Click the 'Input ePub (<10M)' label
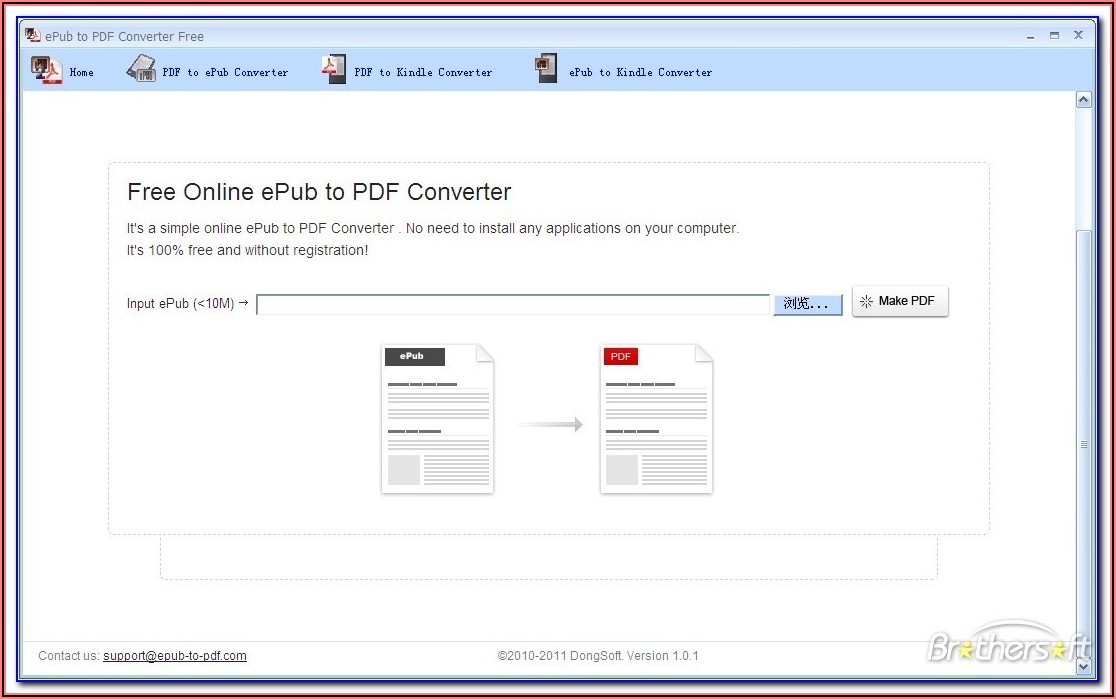The width and height of the screenshot is (1116, 699). pyautogui.click(x=180, y=303)
